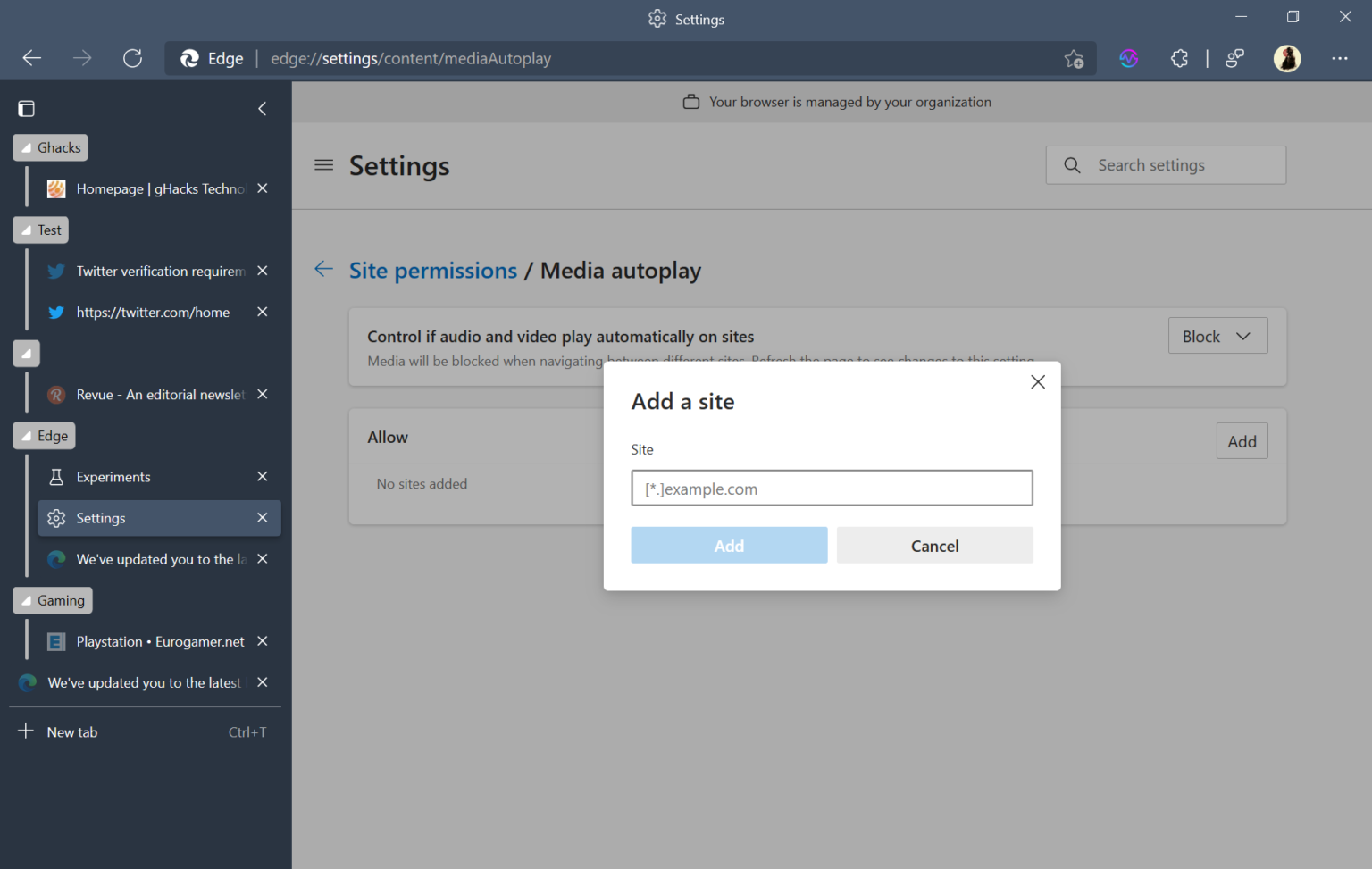Navigate back using the blue arrow
The width and height of the screenshot is (1372, 869).
[x=323, y=269]
